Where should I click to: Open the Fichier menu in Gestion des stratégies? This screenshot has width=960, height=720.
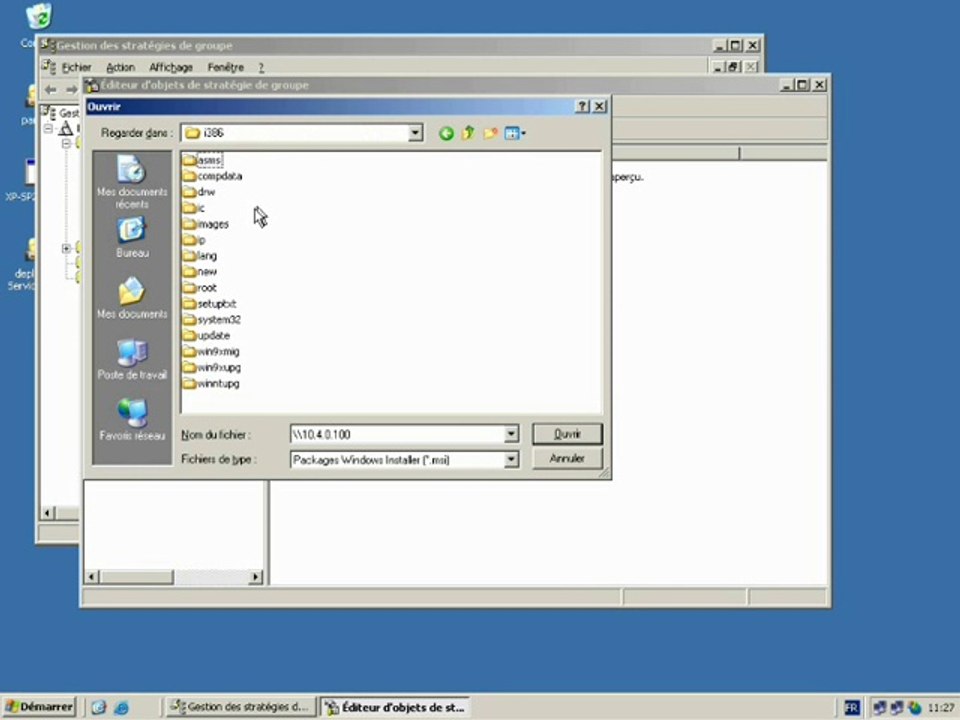coord(76,67)
